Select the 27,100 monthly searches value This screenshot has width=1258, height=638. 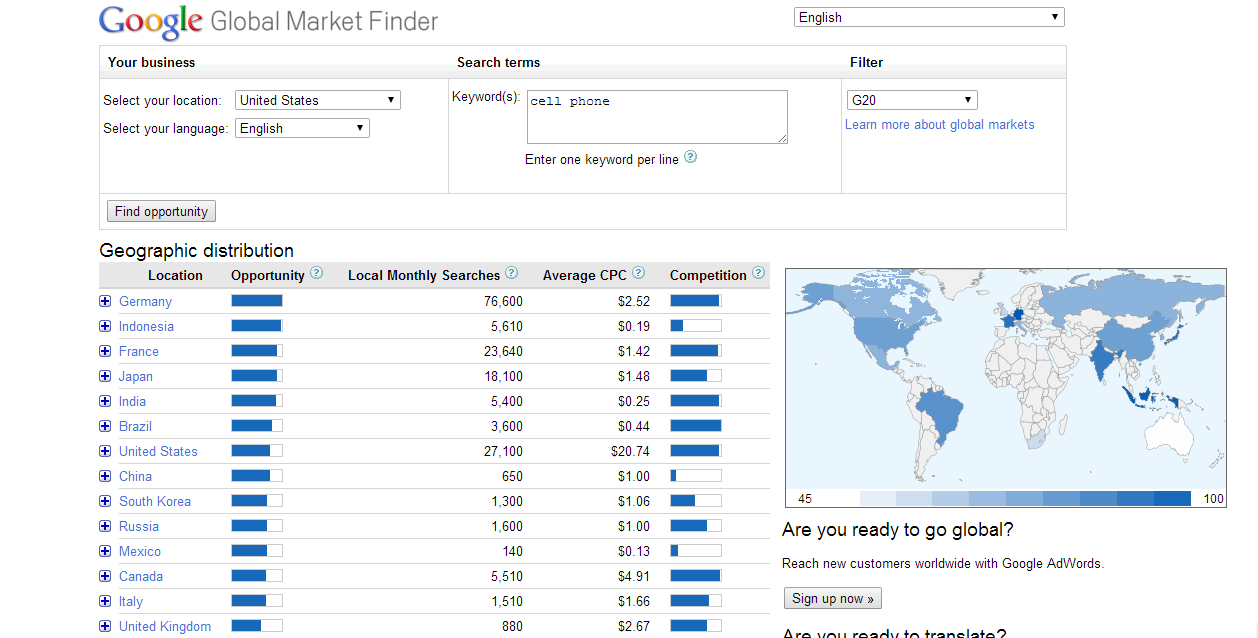point(503,451)
